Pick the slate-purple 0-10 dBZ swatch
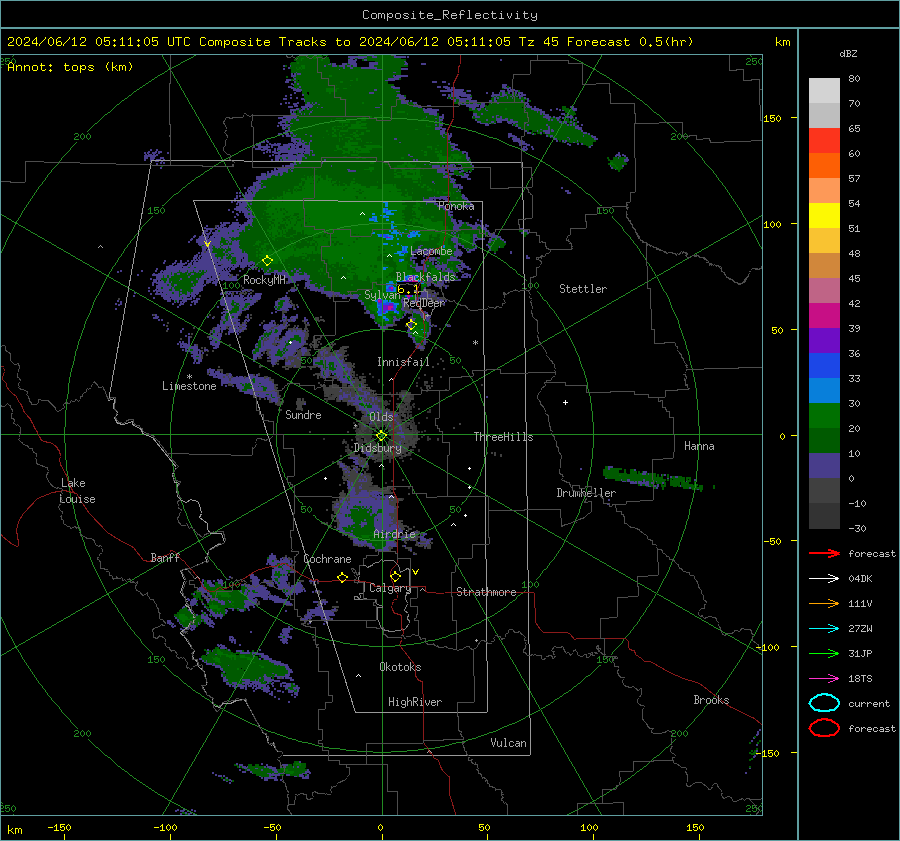This screenshot has height=841, width=900. (824, 466)
